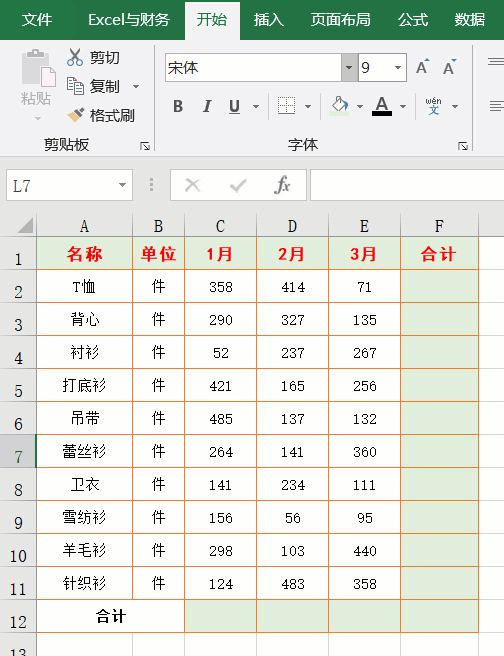This screenshot has height=656, width=504.
Task: Click the 格式刷 label
Action: (112, 115)
